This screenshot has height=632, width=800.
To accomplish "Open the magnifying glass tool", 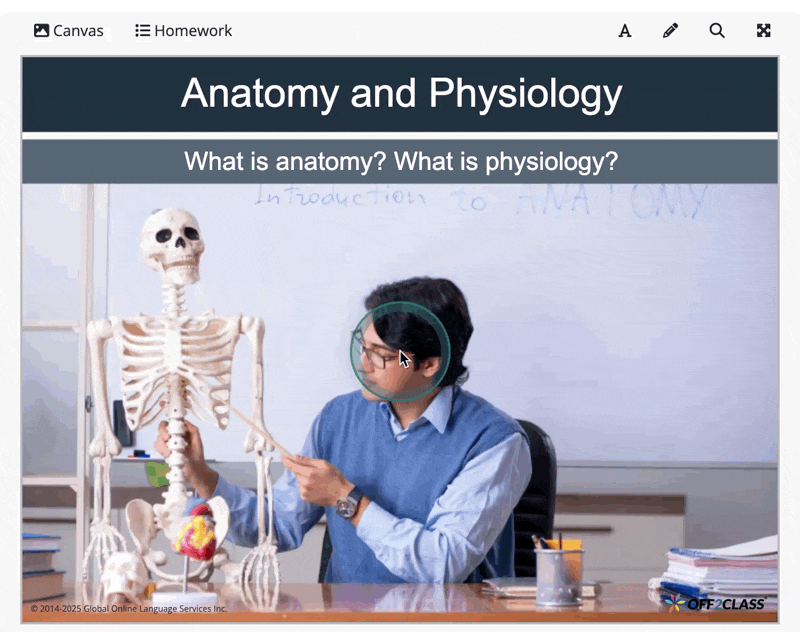I will coord(717,31).
